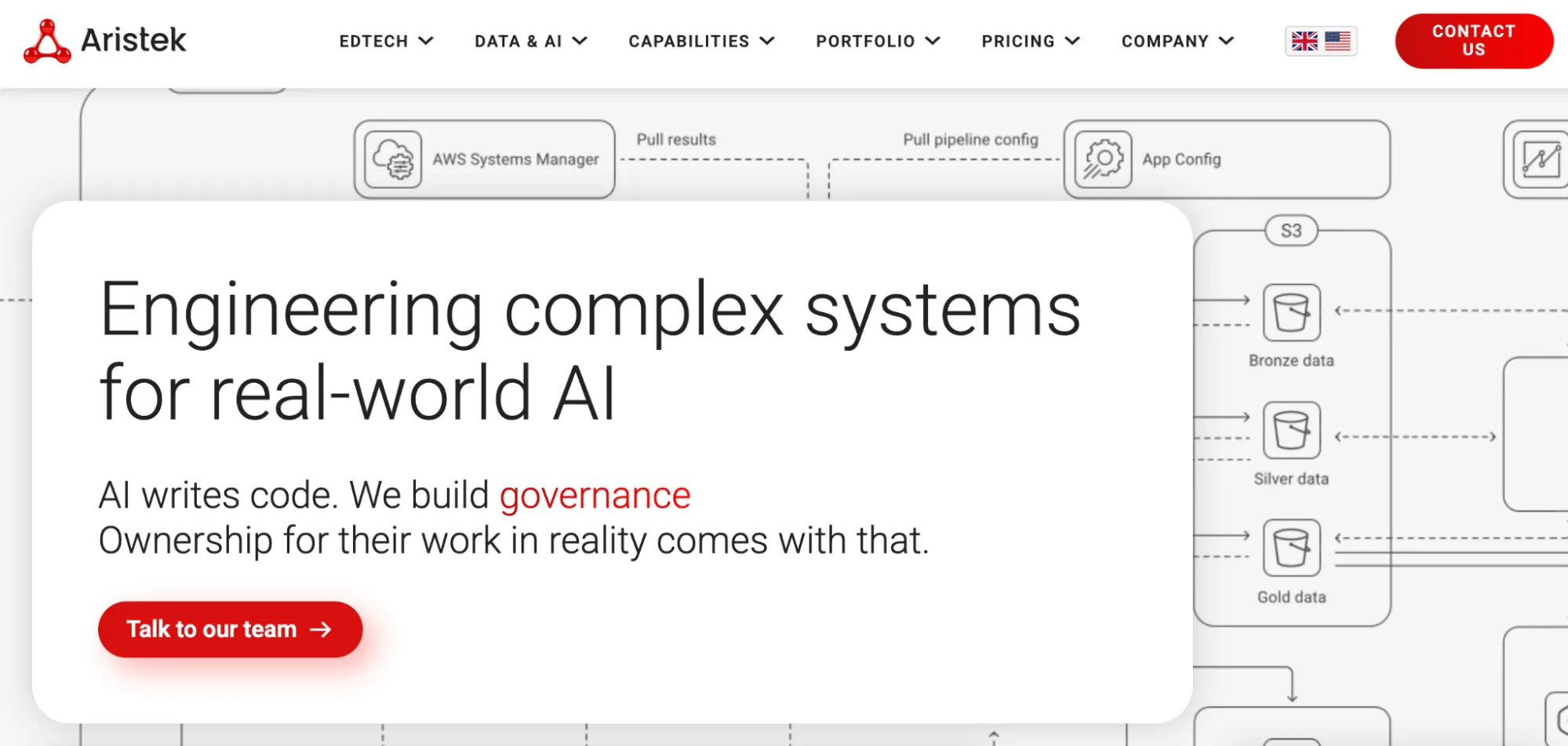This screenshot has width=1568, height=746.
Task: Click the 'Silver data' label
Action: [1291, 479]
